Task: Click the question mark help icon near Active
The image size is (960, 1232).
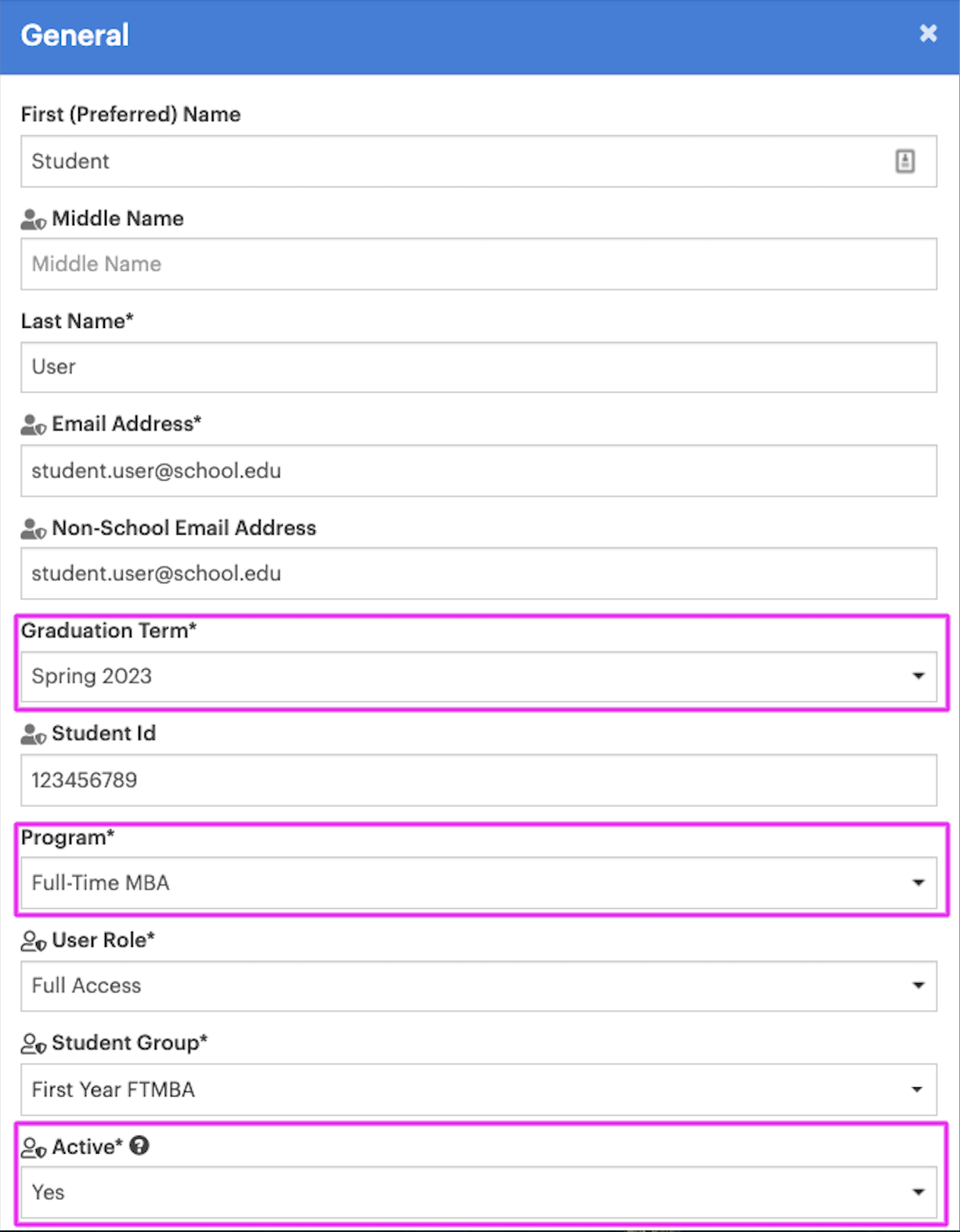Action: coord(139,1146)
